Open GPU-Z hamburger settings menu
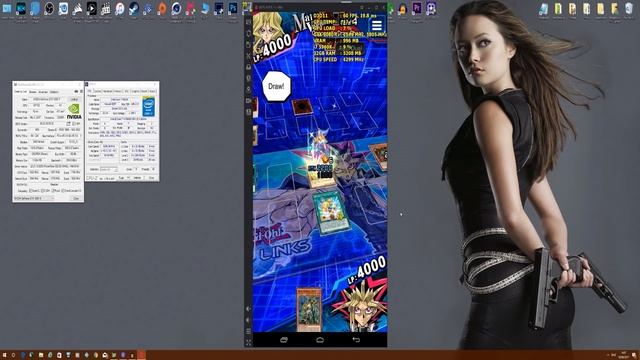Viewport: 640px width, 360px height. 81,91
